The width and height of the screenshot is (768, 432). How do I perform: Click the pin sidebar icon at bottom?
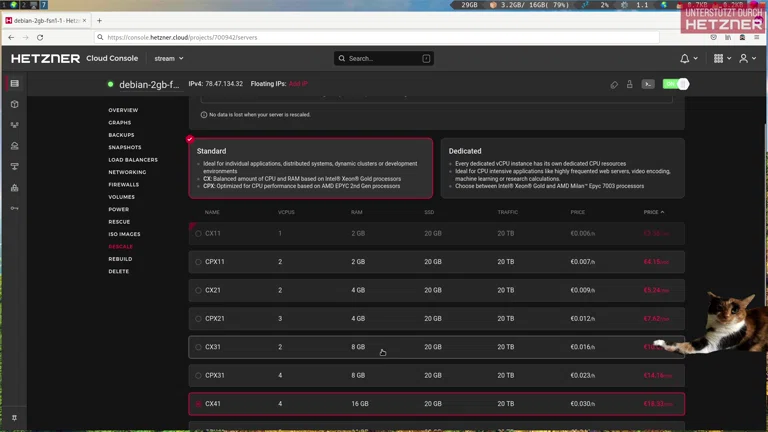(15, 418)
